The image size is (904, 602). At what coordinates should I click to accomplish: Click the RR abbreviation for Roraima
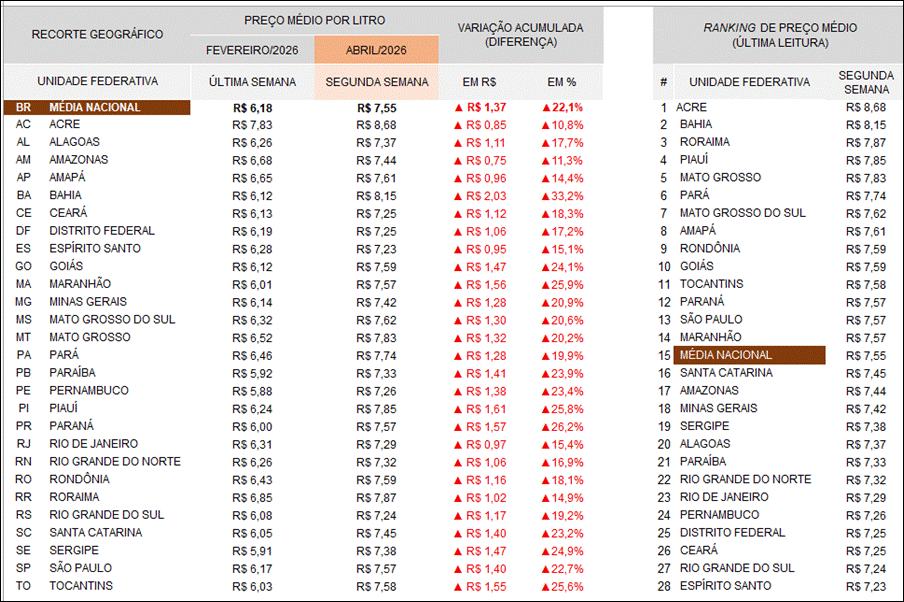point(22,497)
